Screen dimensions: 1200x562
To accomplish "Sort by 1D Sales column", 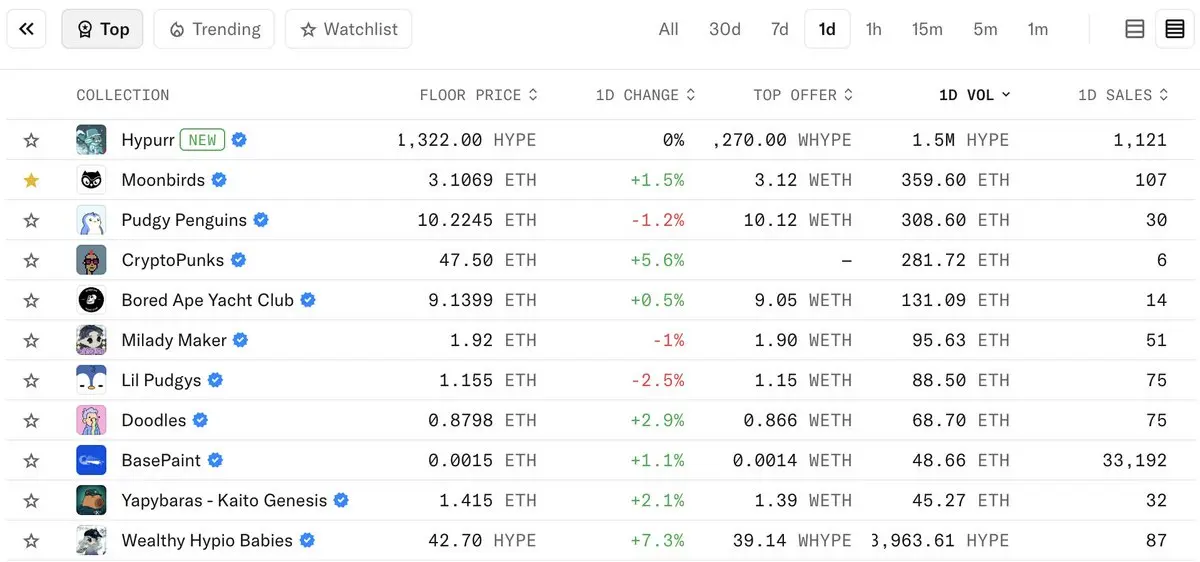I will click(1123, 95).
